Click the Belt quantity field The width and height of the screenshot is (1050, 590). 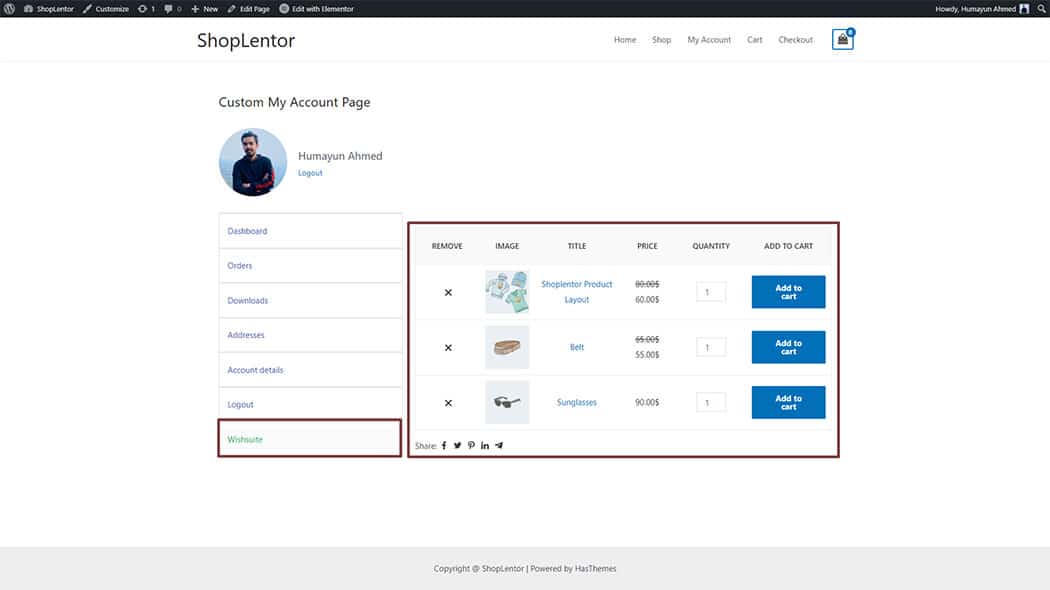pos(710,348)
